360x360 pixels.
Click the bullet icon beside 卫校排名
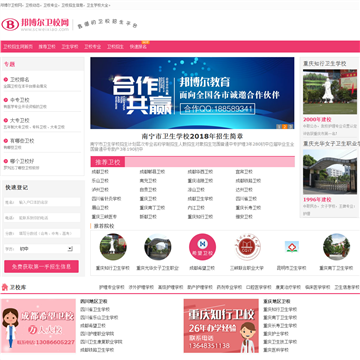(6, 79)
